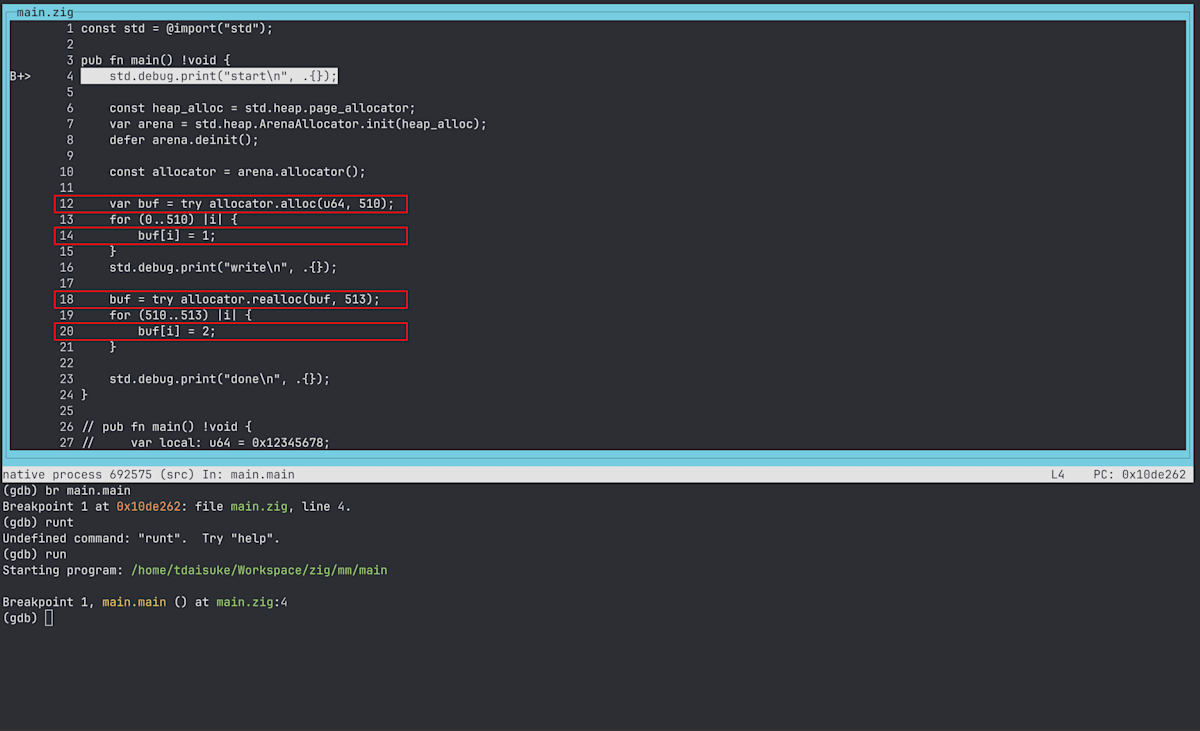Click line number 25 in the gutter
Screen dimensions: 1200x731
[x=66, y=411]
